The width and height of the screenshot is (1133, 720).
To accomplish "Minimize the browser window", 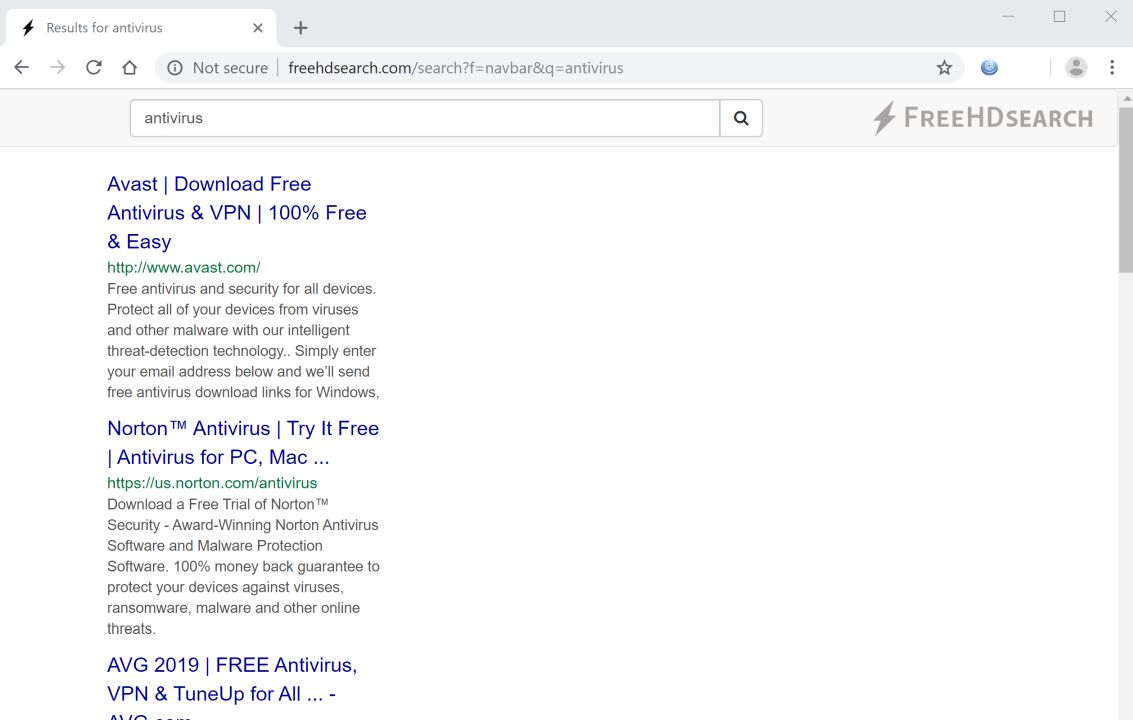I will tap(1008, 16).
